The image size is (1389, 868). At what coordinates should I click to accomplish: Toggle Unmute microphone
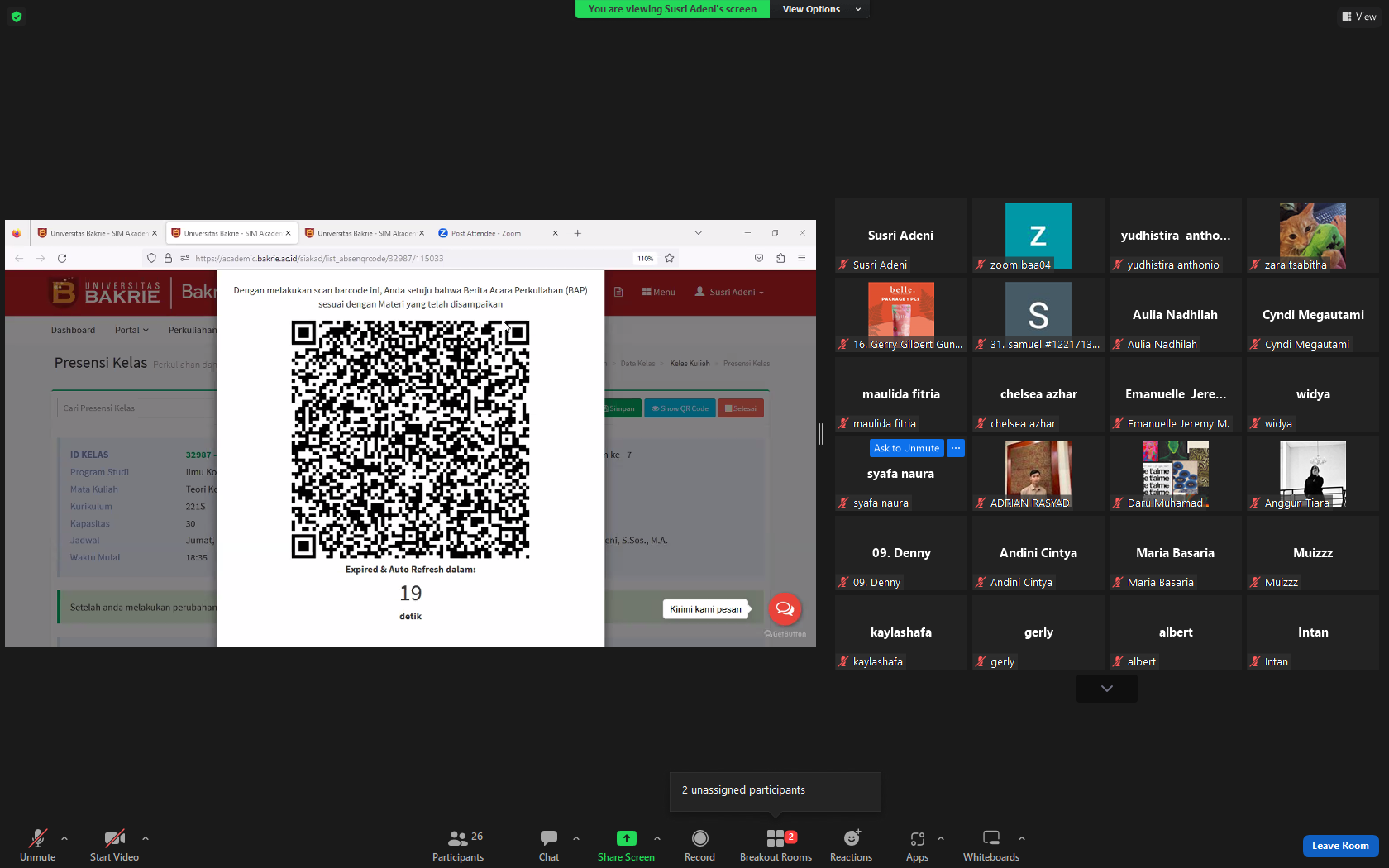(37, 845)
